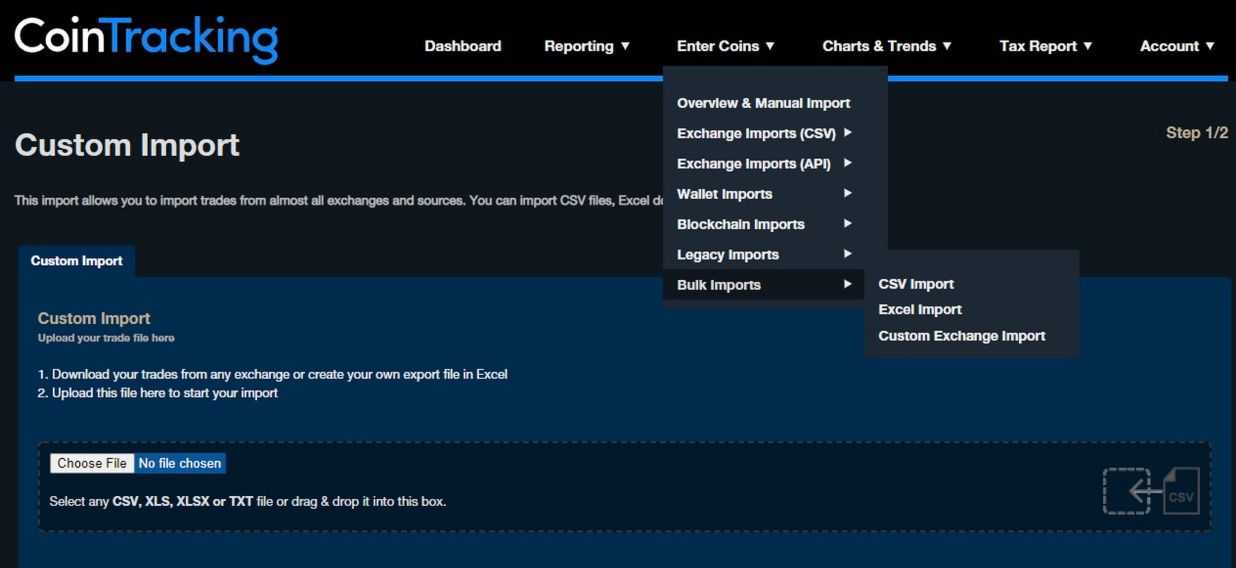Viewport: 1236px width, 568px height.
Task: Expand the Reporting menu
Action: [587, 46]
